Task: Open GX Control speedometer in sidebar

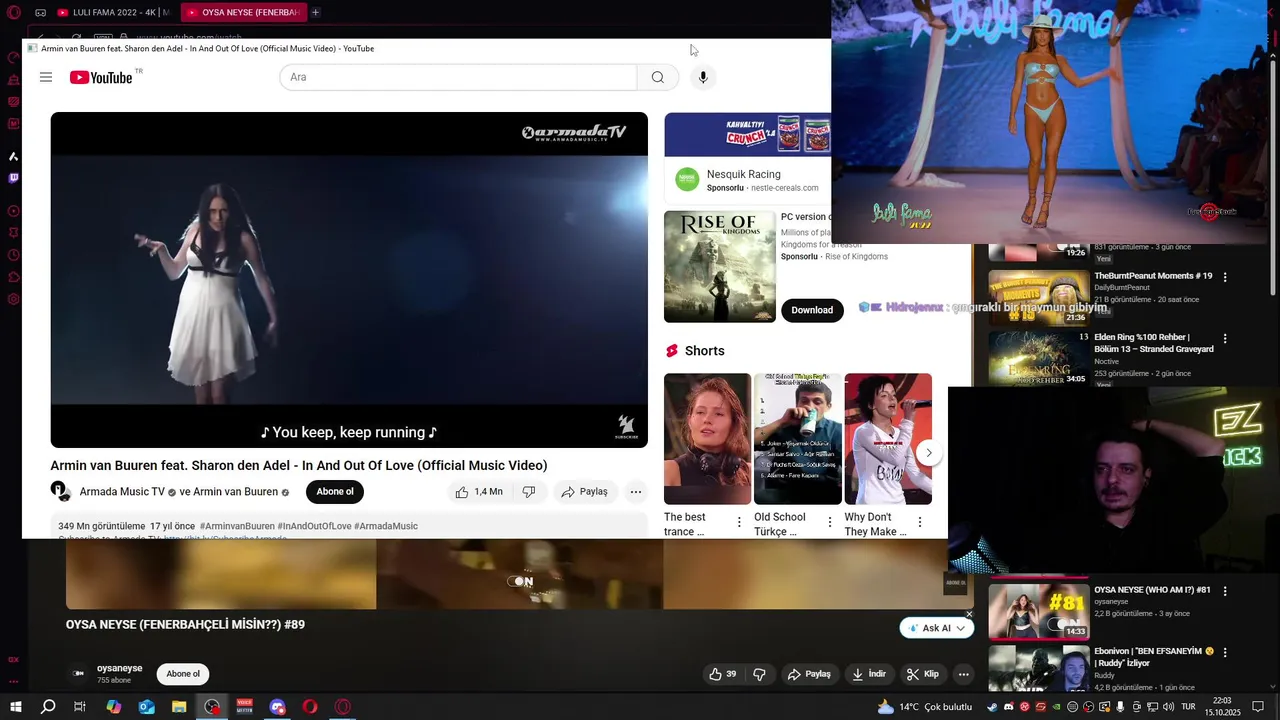Action: click(13, 58)
